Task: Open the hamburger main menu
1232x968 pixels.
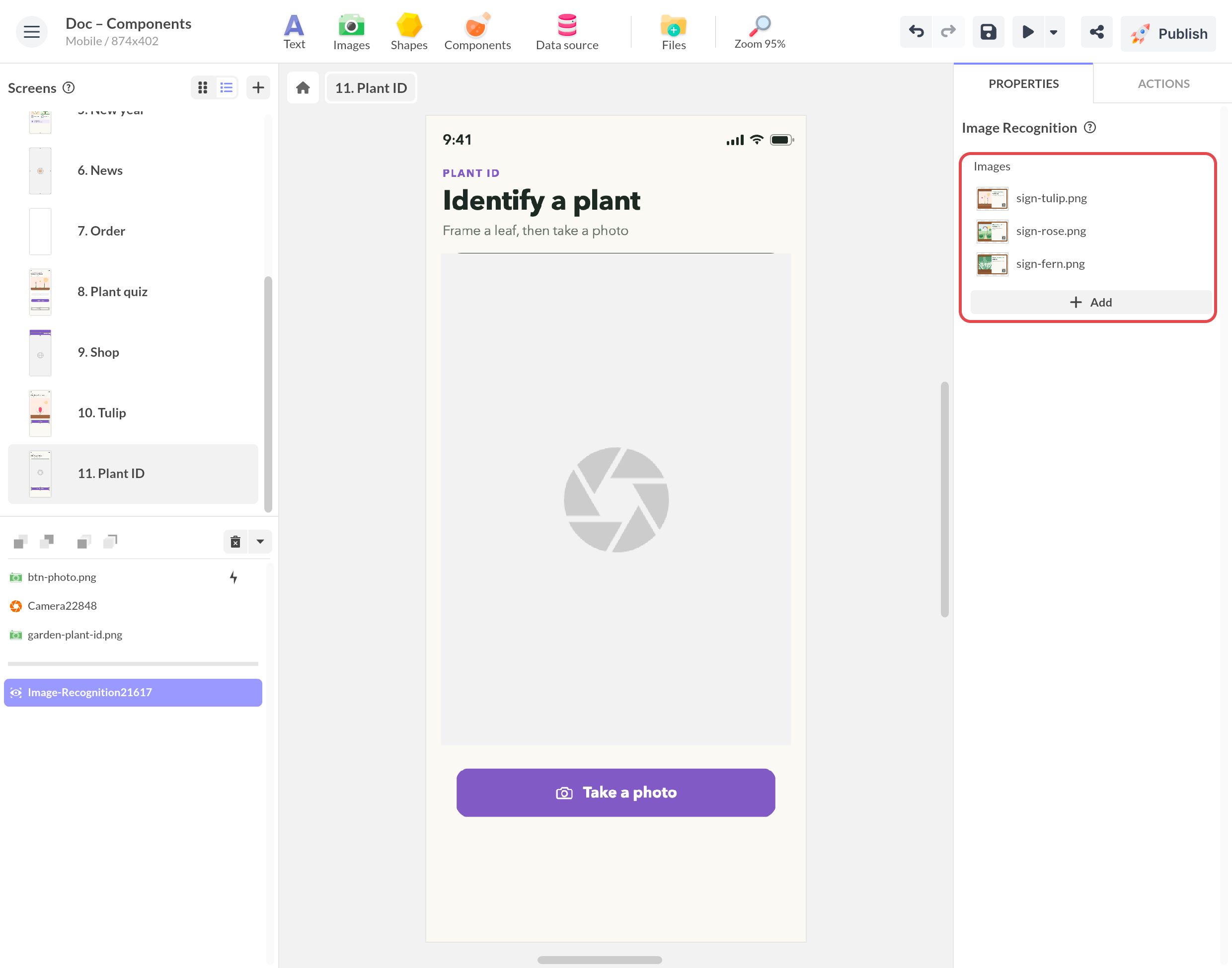Action: (x=32, y=32)
